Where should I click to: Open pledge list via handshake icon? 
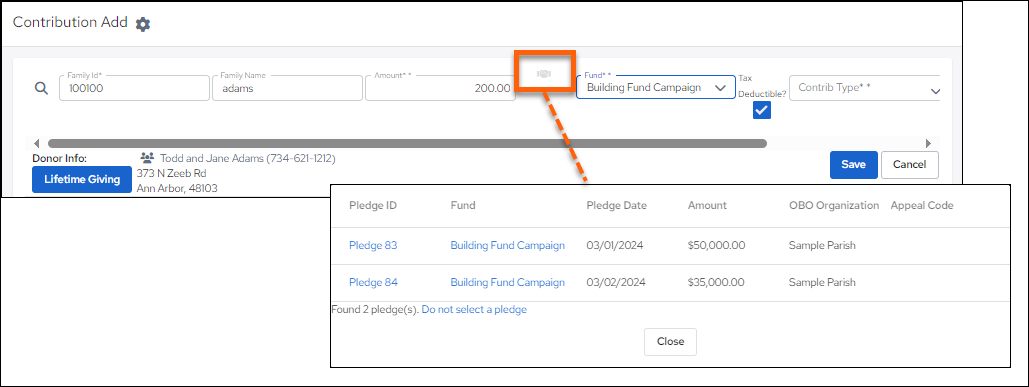(x=544, y=73)
